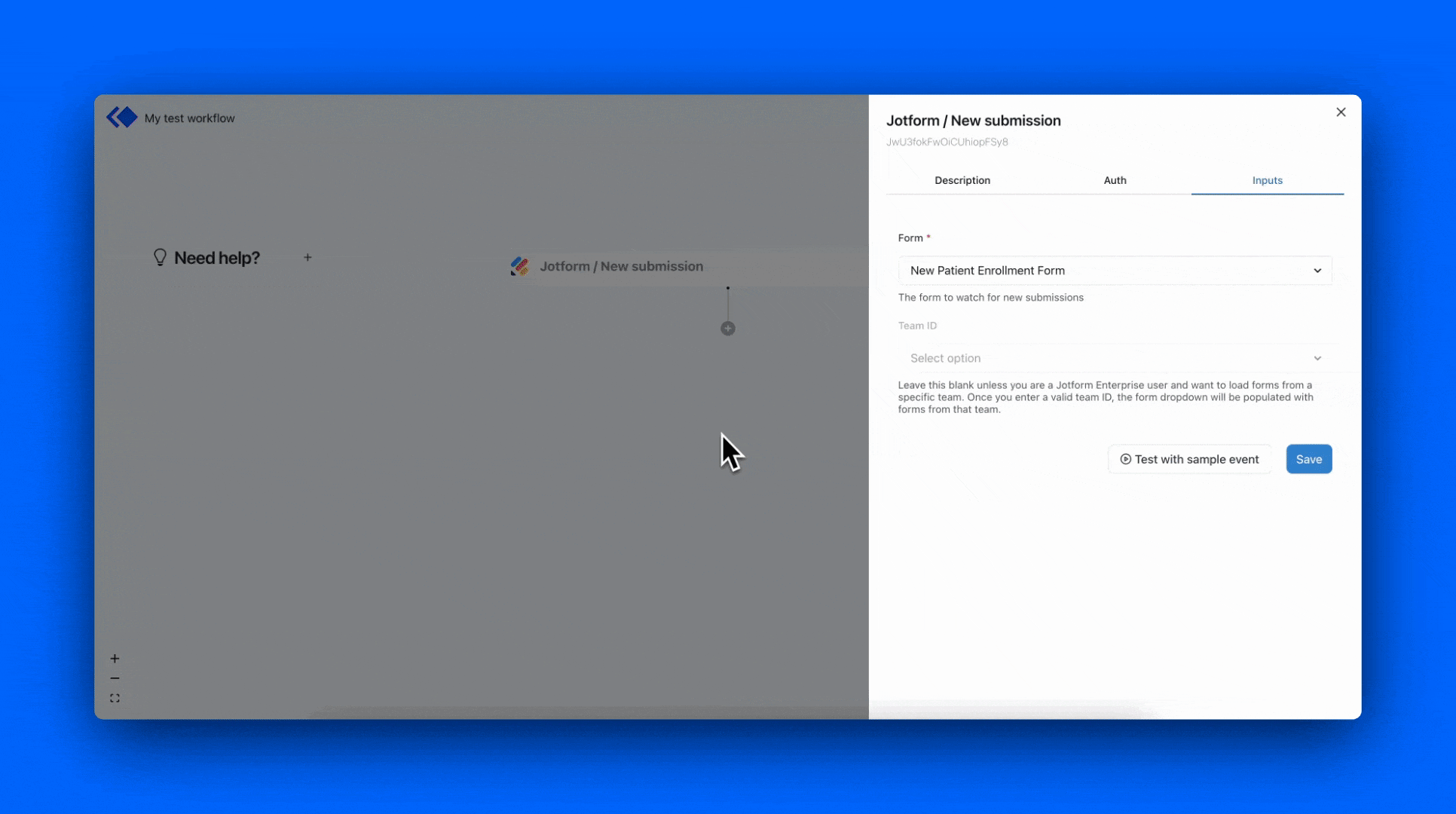Switch to the Auth tab

tap(1115, 181)
